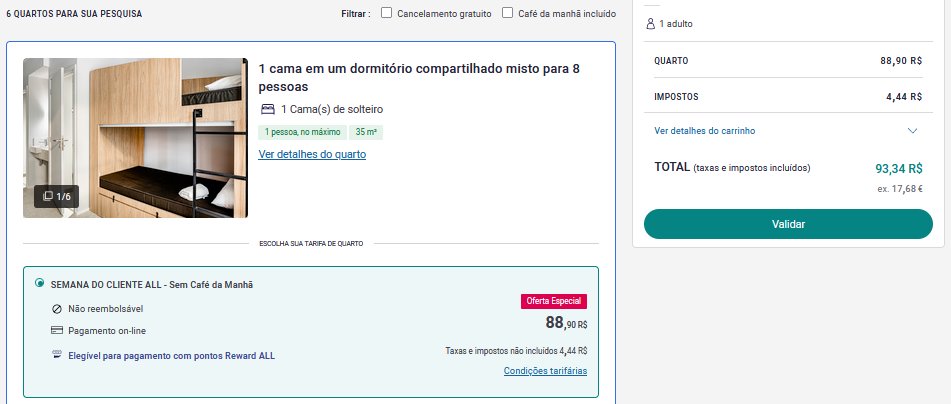The width and height of the screenshot is (951, 404).
Task: Click the online payment card icon
Action: click(57, 331)
